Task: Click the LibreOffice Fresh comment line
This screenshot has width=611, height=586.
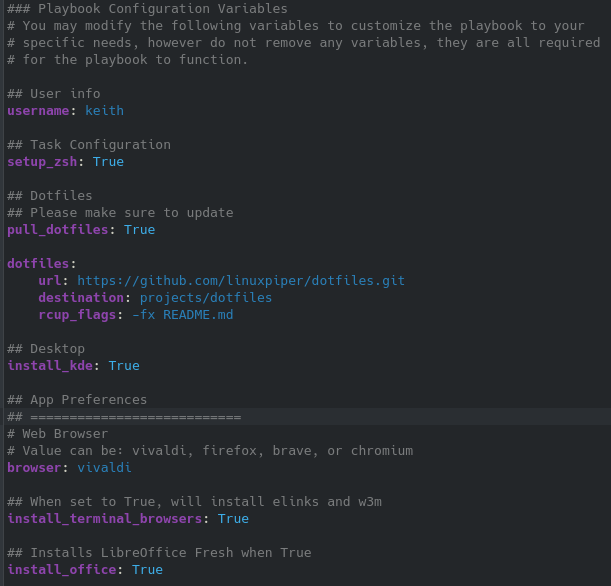Action: [159, 552]
